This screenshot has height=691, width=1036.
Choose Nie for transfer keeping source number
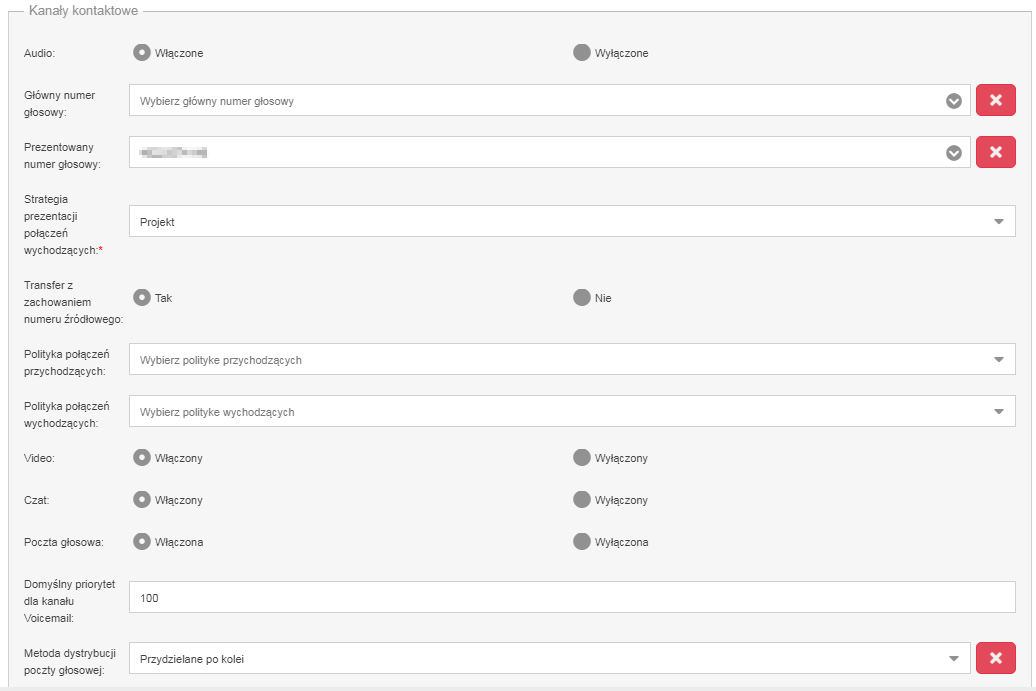(581, 297)
